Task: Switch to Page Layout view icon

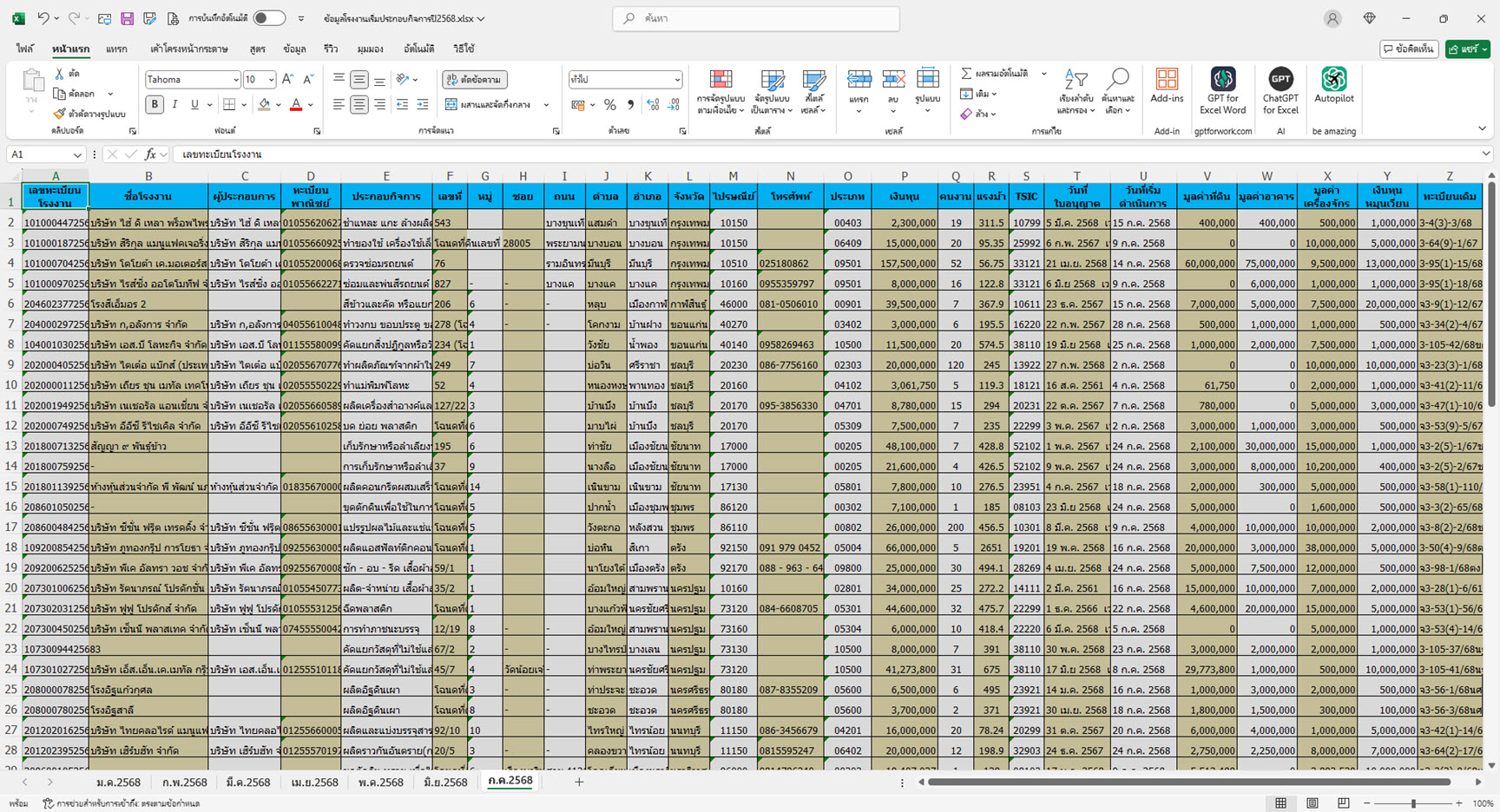Action: click(1312, 803)
